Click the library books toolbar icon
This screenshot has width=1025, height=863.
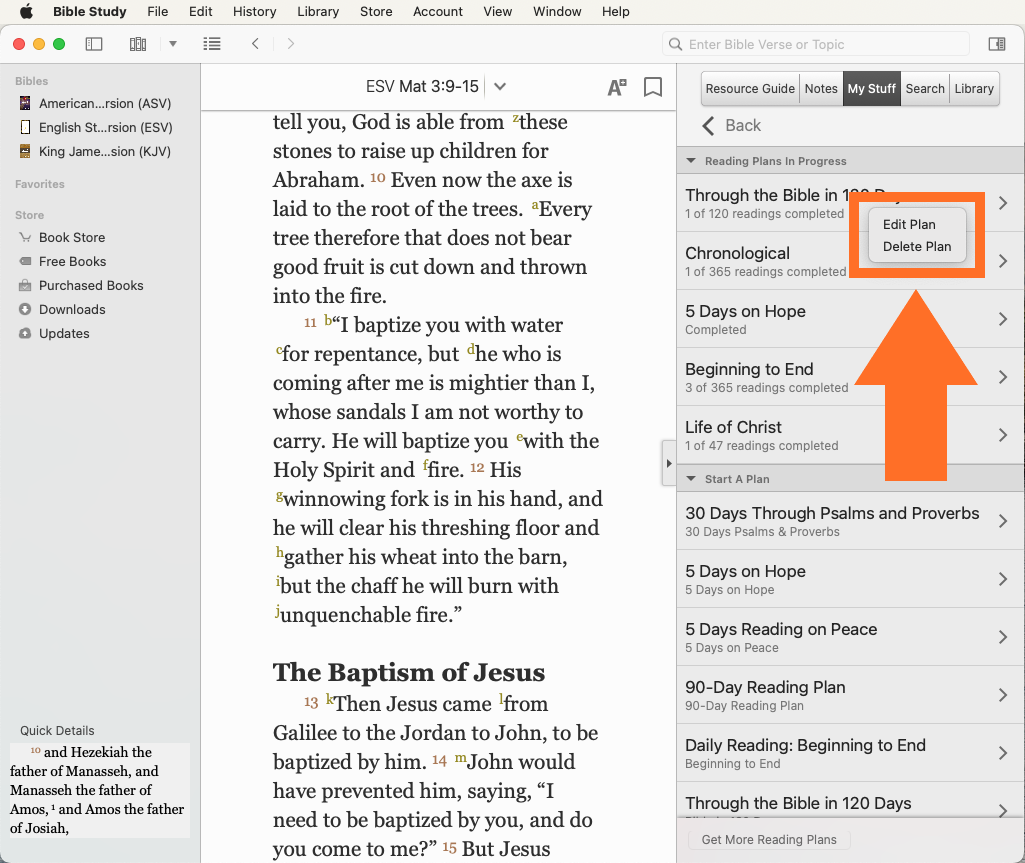[138, 44]
